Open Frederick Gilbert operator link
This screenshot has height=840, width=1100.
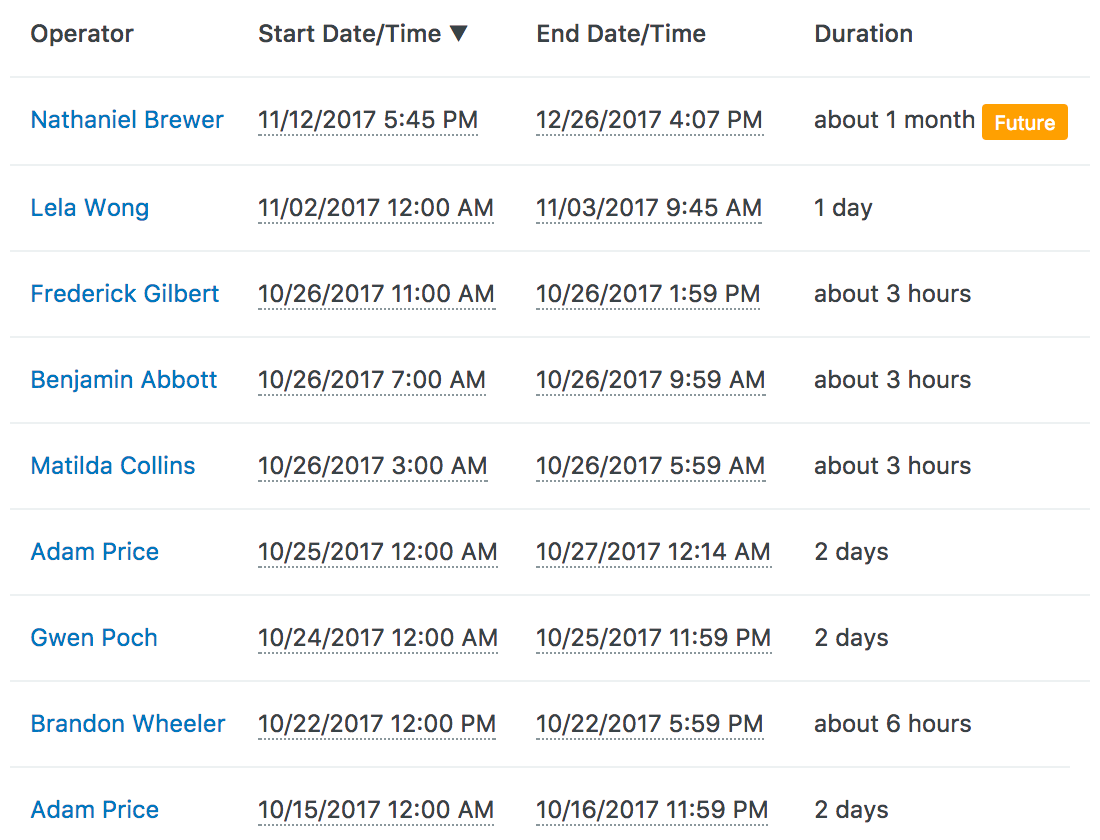pyautogui.click(x=125, y=294)
